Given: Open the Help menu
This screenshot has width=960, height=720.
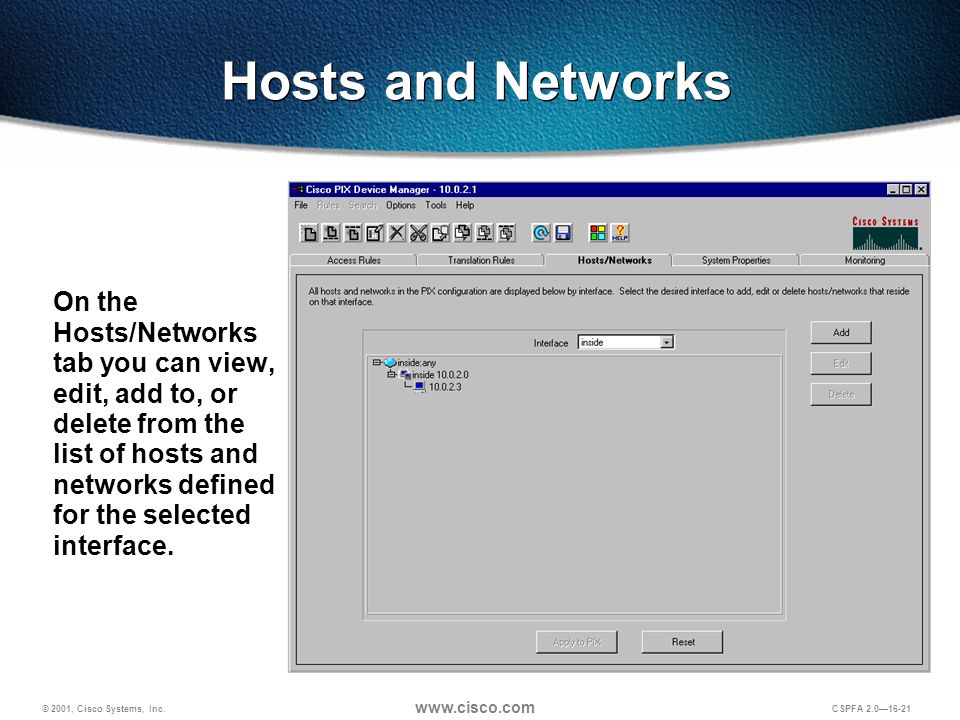Looking at the screenshot, I should 465,205.
